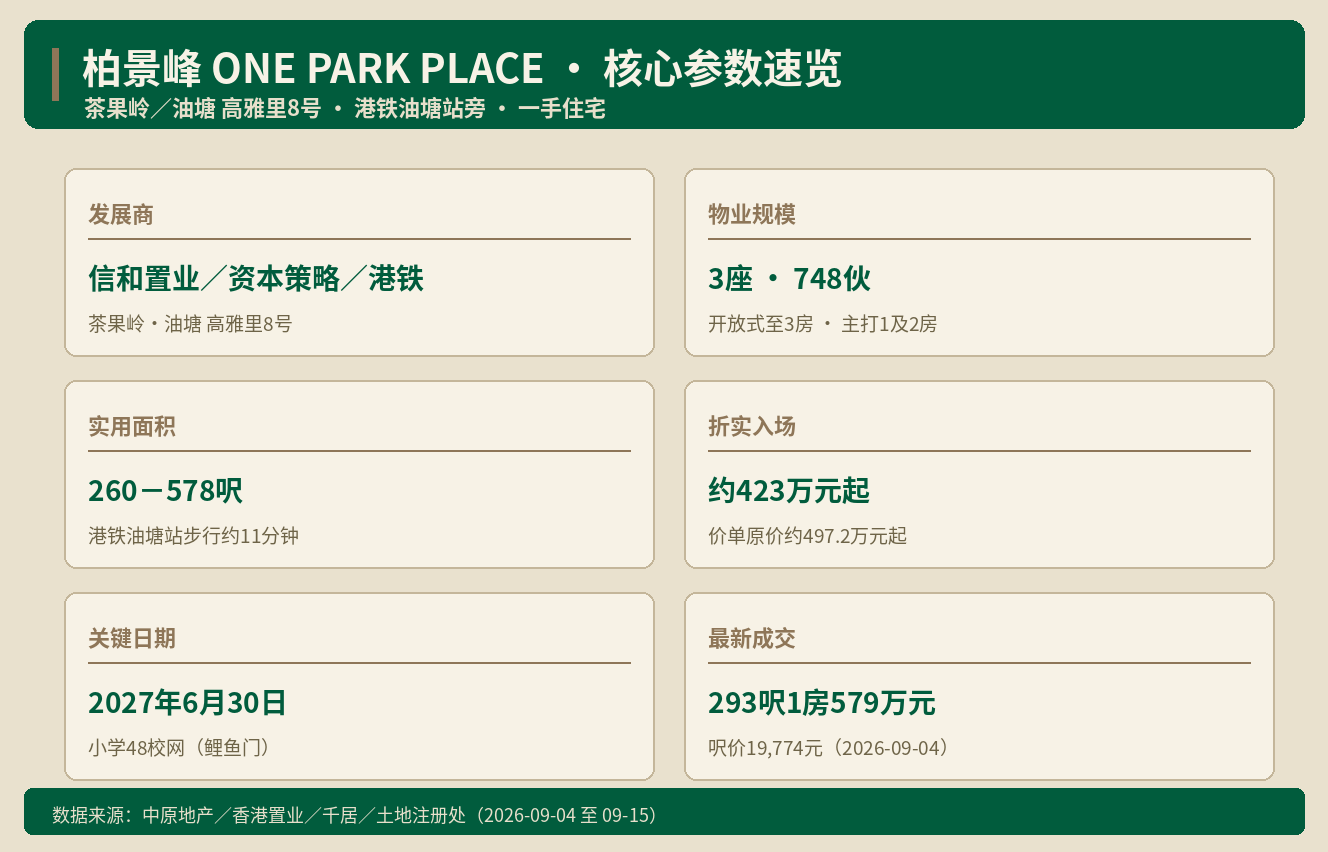The width and height of the screenshot is (1328, 852).
Task: Click the 260－578呎 area value
Action: click(165, 491)
